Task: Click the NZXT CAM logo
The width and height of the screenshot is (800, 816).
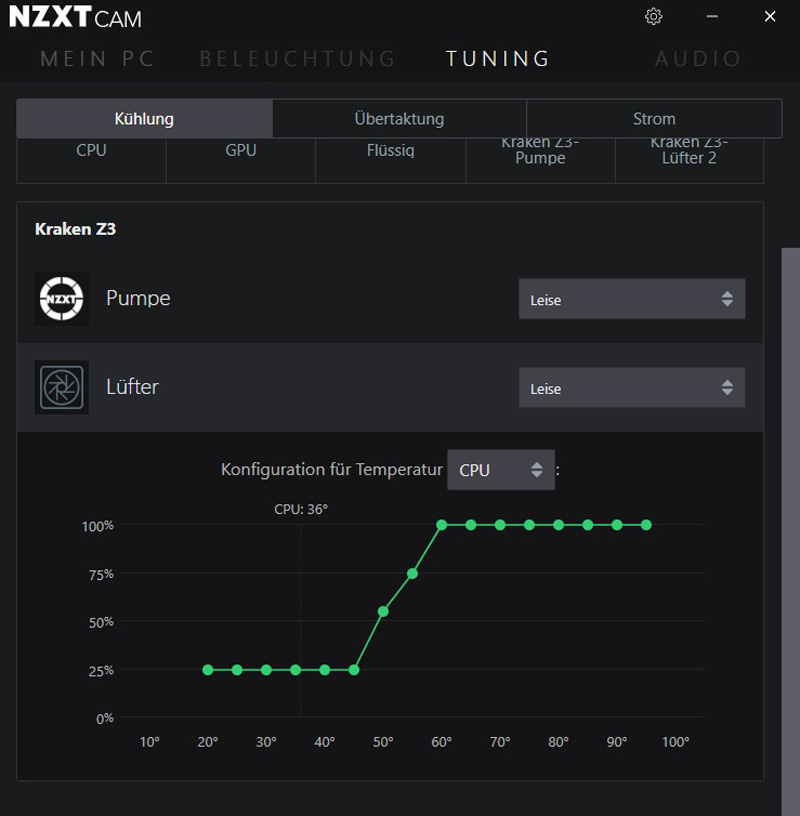Action: [75, 17]
